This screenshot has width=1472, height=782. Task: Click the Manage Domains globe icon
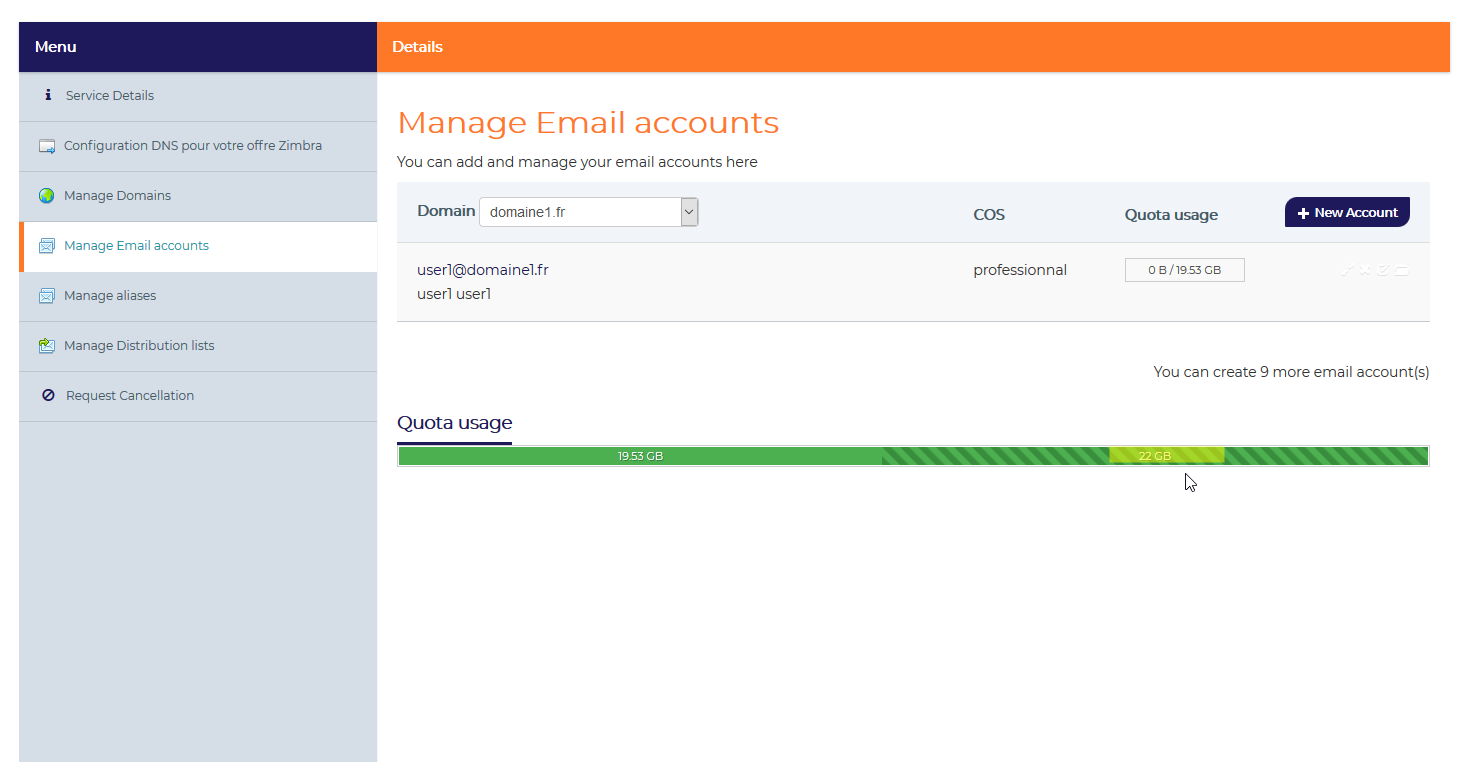[47, 196]
